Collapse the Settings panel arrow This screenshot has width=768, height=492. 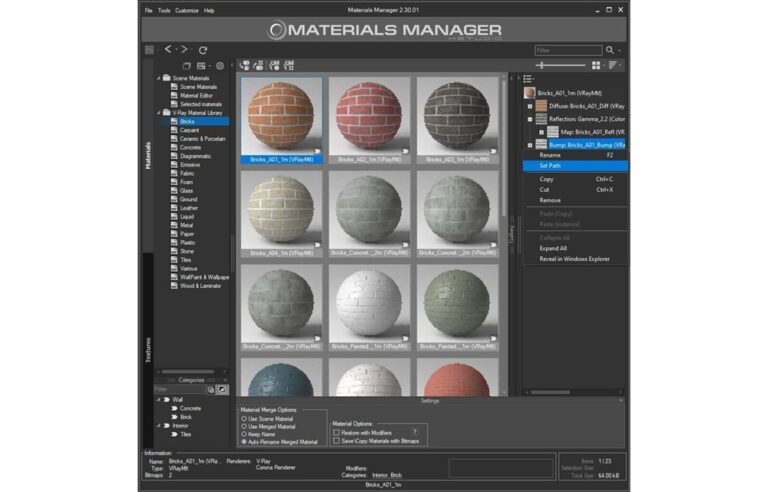[x=621, y=401]
